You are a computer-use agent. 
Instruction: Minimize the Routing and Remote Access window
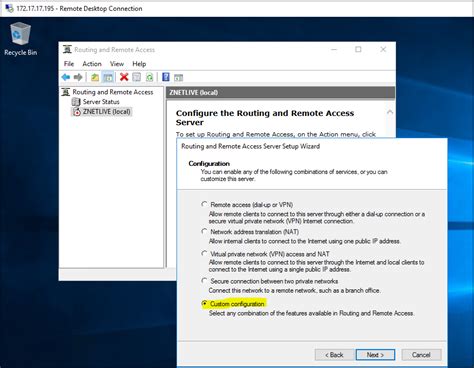(334, 49)
